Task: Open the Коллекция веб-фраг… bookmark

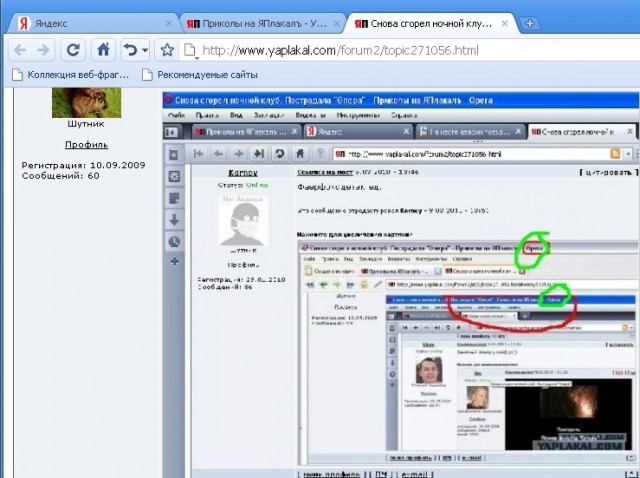Action: [x=71, y=75]
